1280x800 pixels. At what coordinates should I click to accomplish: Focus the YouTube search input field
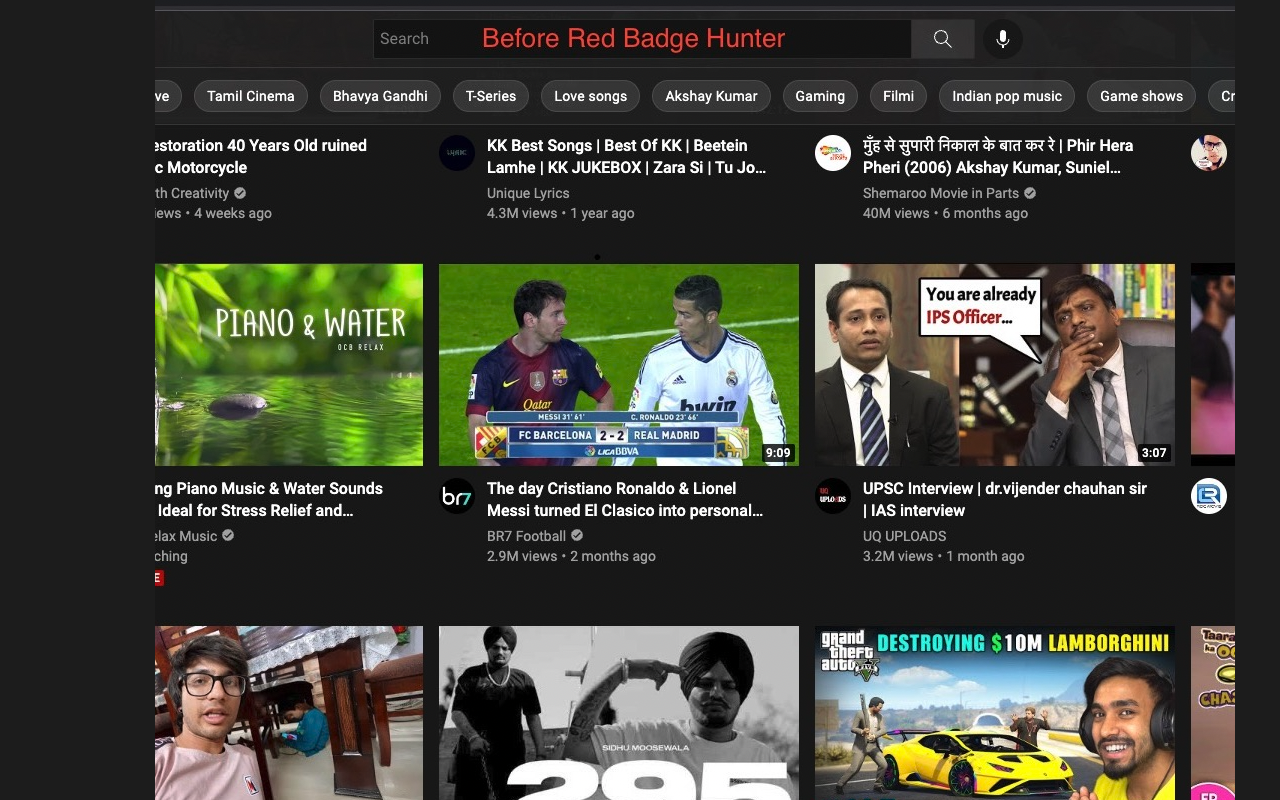pyautogui.click(x=642, y=39)
